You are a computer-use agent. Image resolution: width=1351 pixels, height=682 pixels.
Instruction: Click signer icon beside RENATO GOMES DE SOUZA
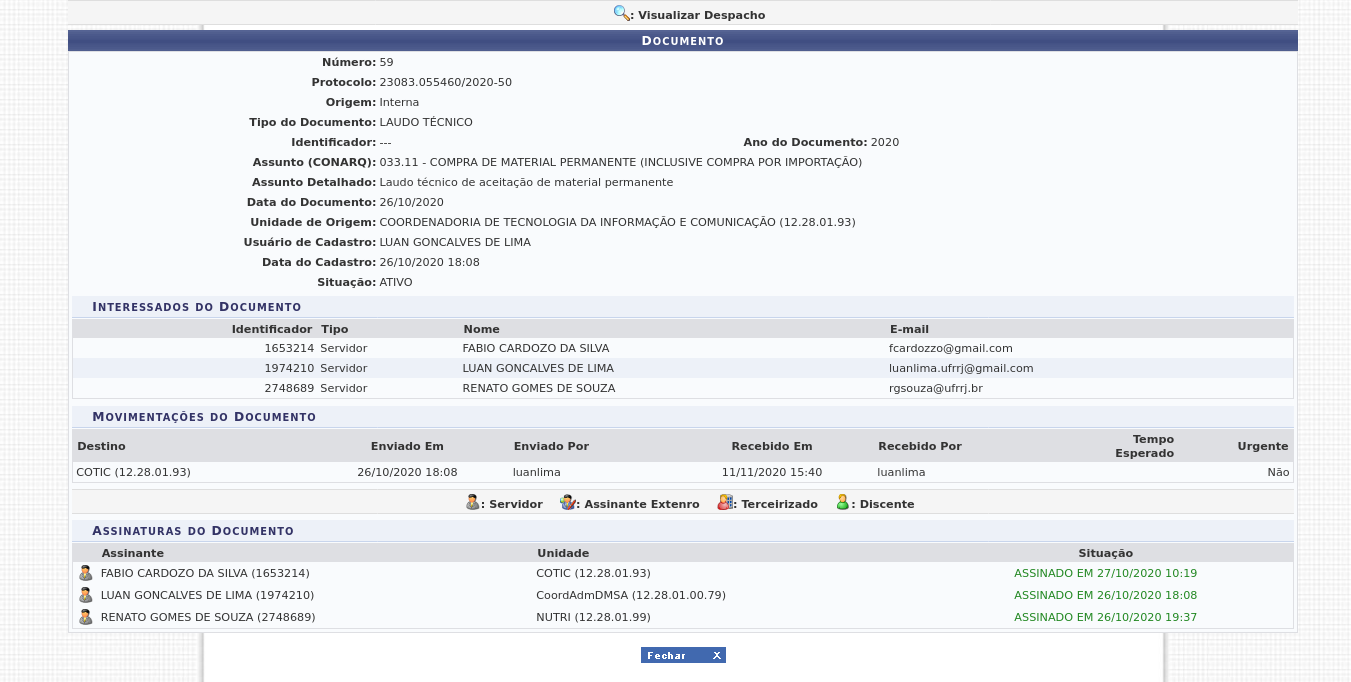click(86, 618)
